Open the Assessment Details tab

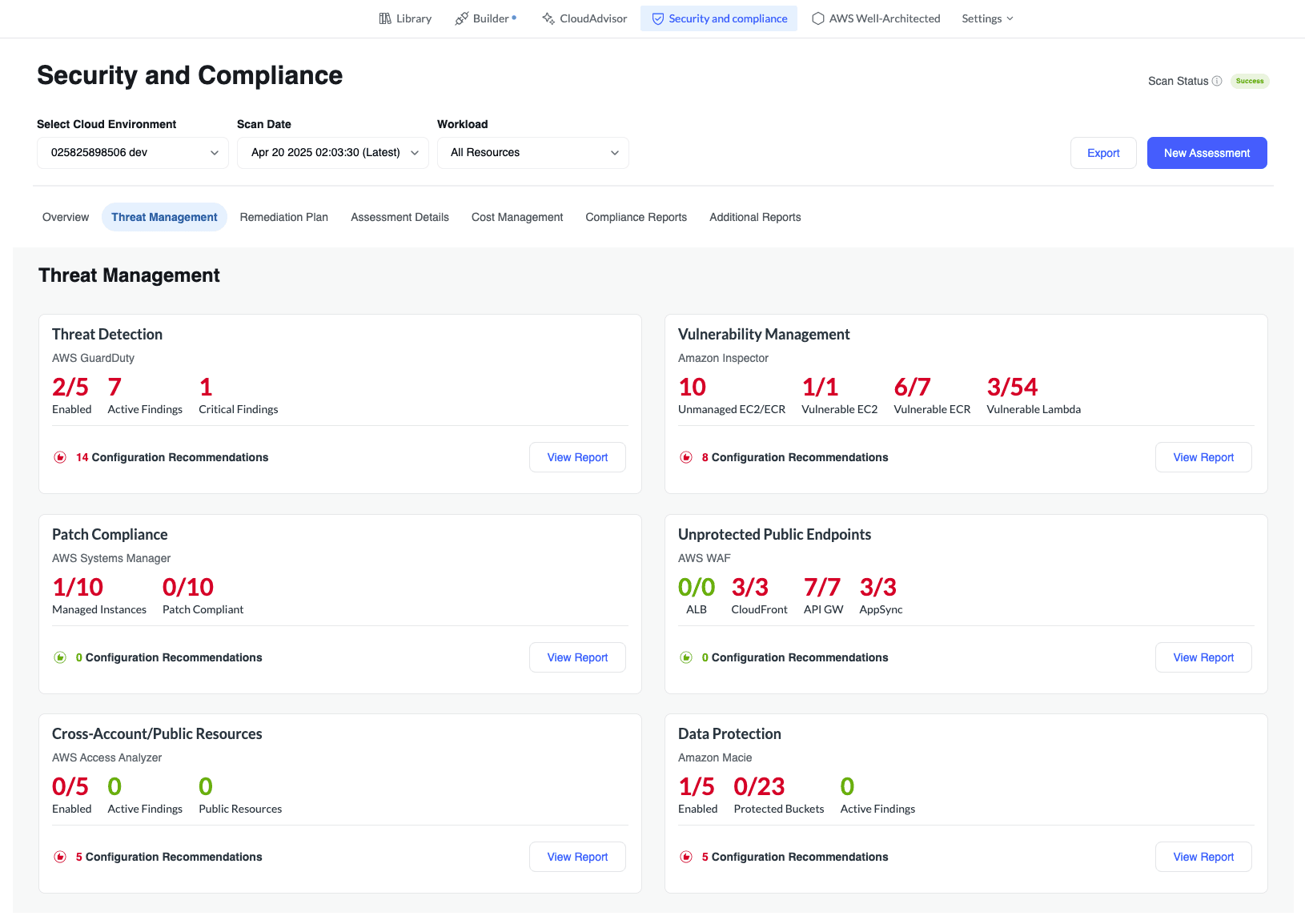point(400,217)
